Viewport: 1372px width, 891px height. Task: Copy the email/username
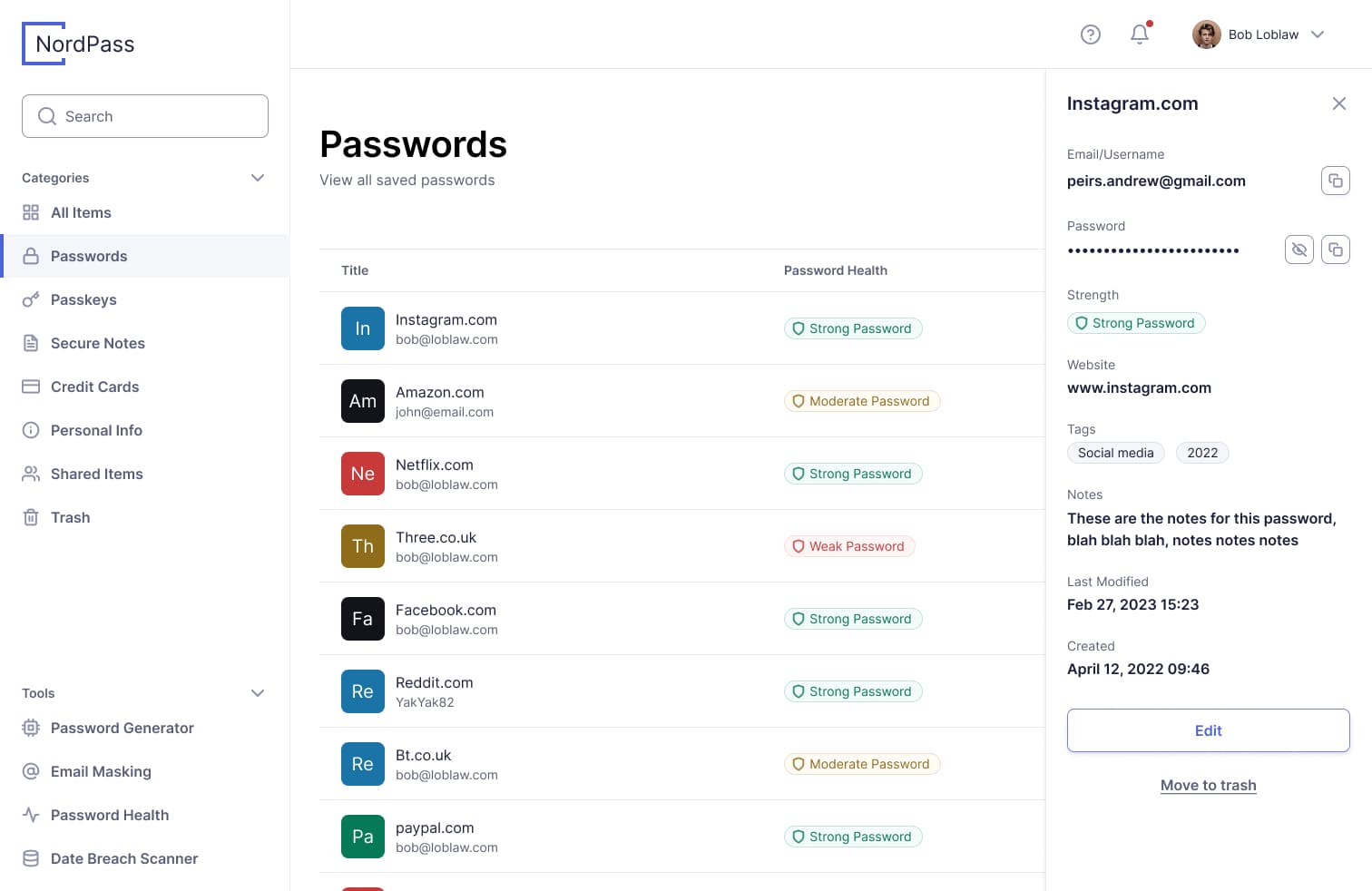[x=1336, y=181]
